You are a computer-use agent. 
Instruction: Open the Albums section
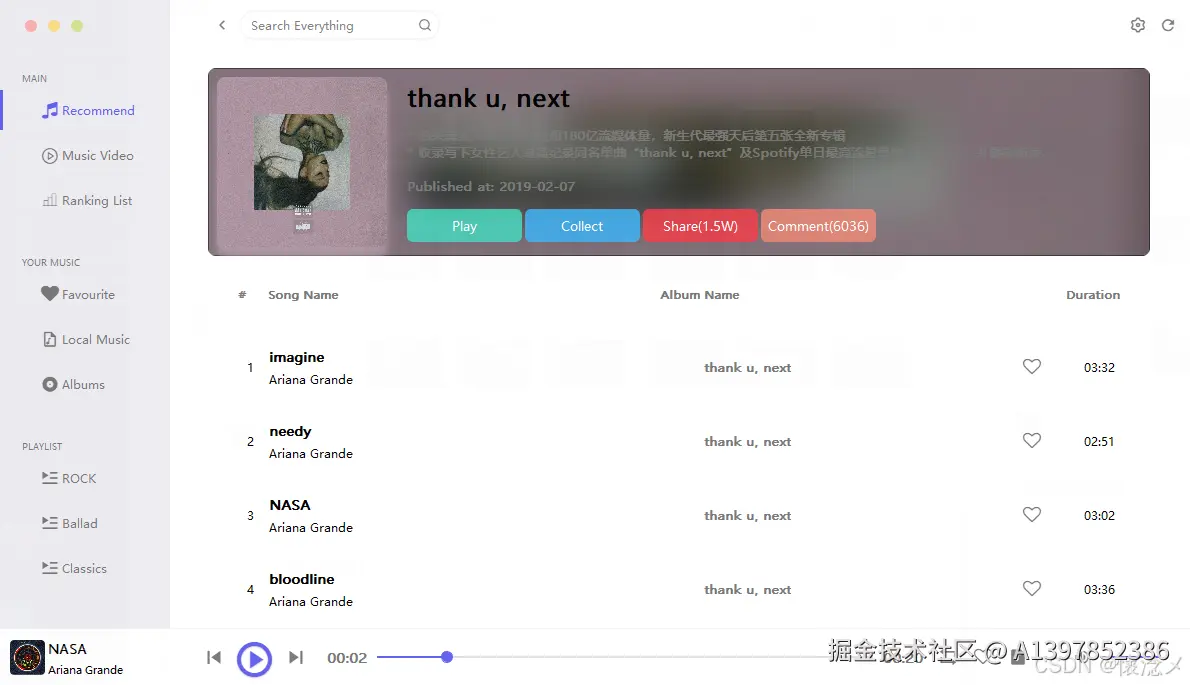(x=74, y=385)
